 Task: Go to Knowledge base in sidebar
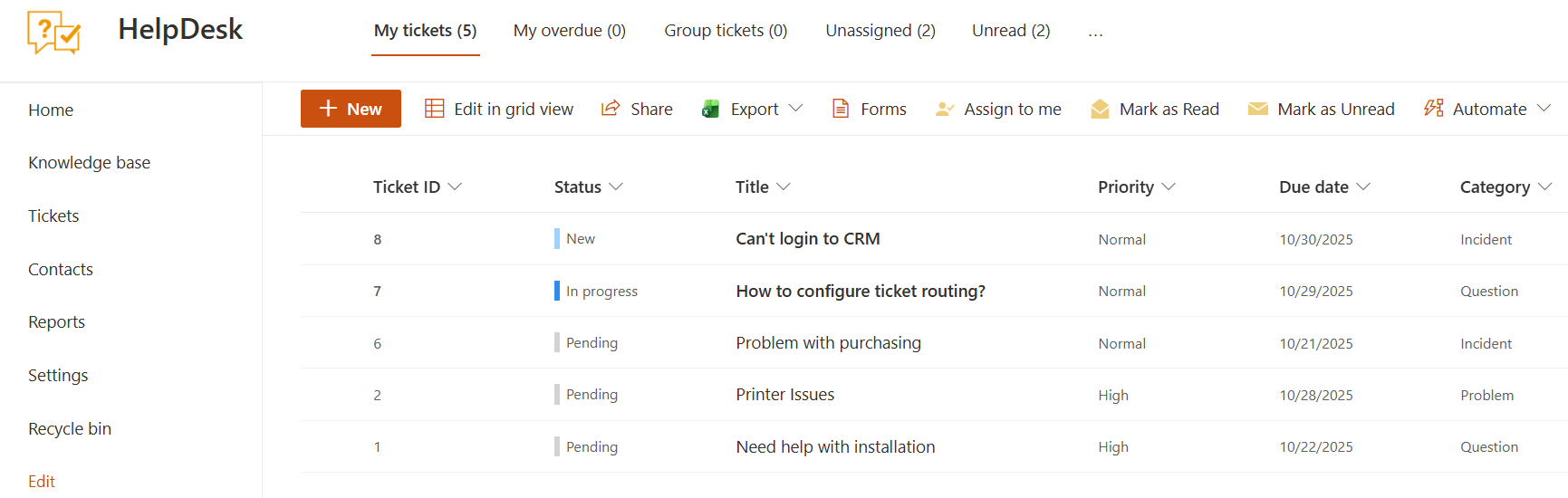pos(89,163)
